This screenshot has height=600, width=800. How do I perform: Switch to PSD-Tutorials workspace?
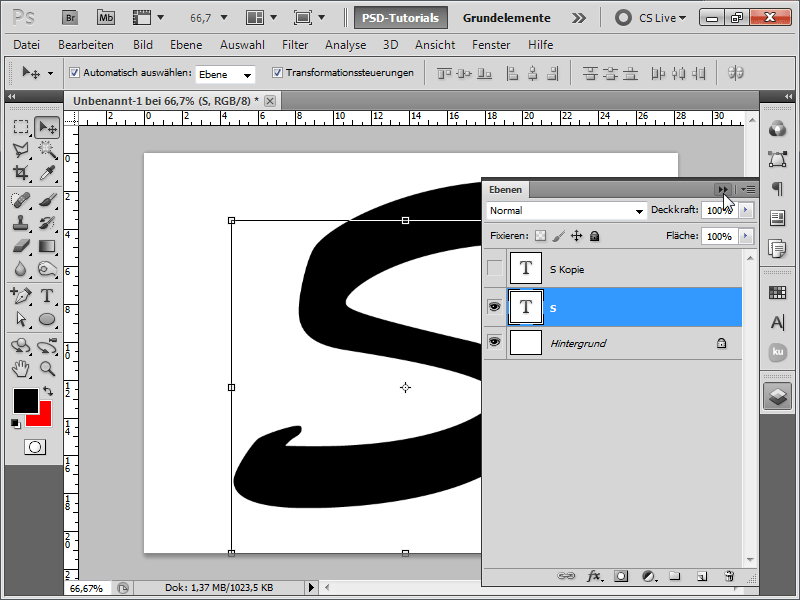click(x=401, y=18)
